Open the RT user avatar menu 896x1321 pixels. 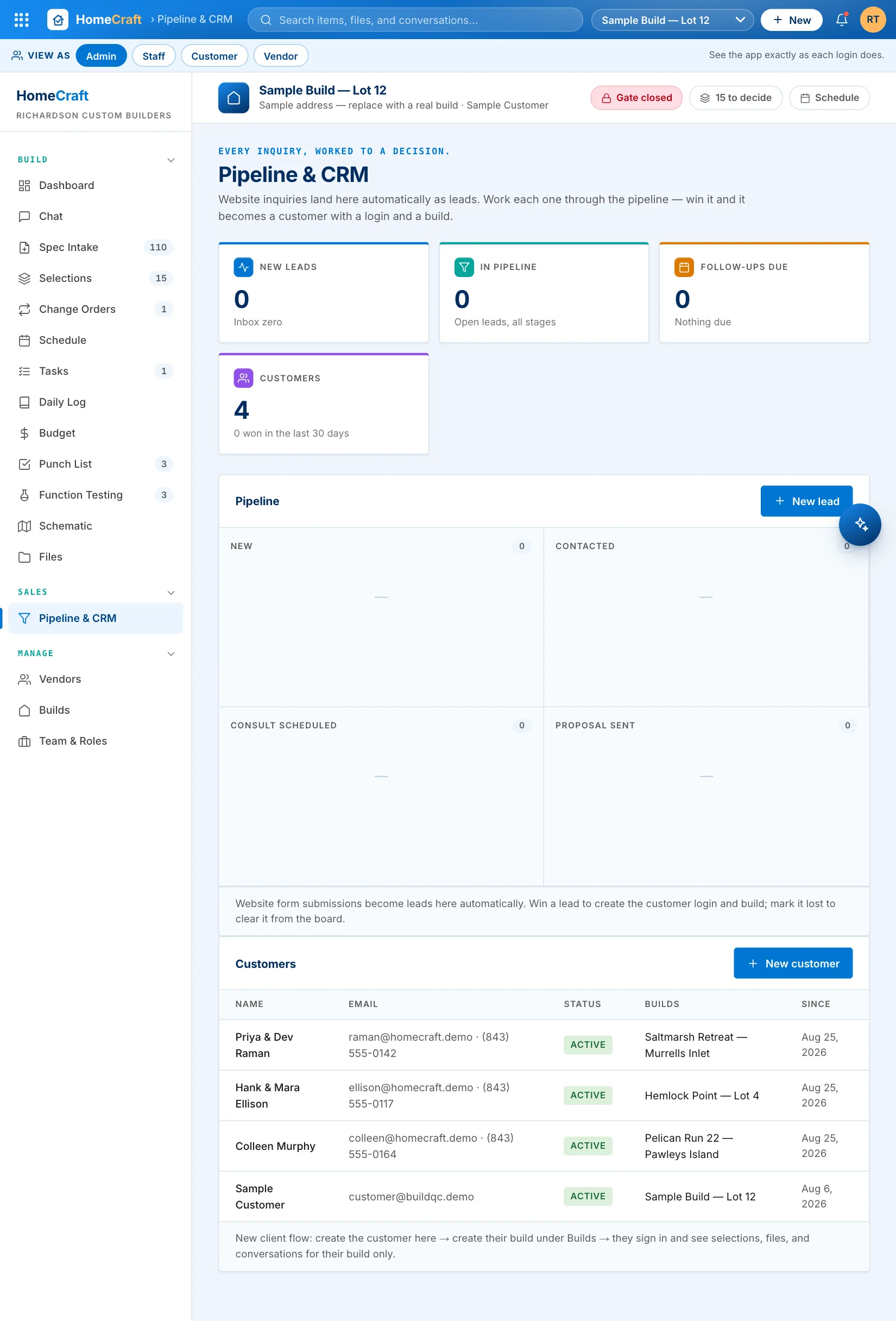point(873,20)
